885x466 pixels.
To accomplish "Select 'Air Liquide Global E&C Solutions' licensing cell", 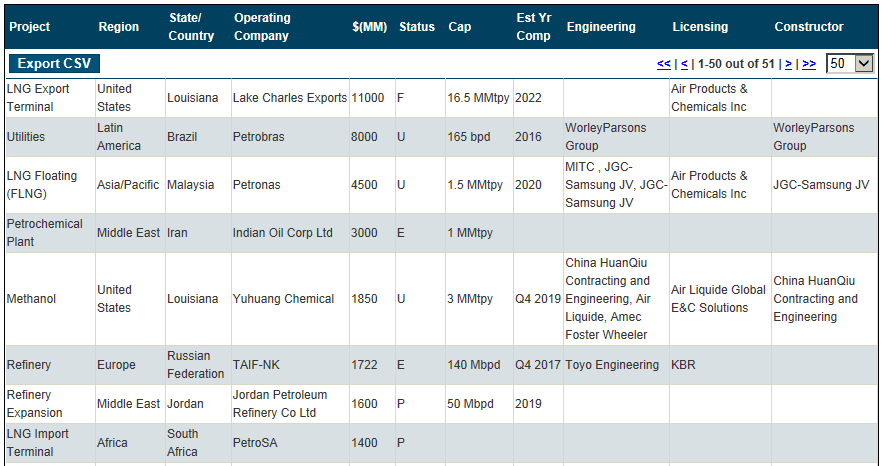I will (x=720, y=298).
